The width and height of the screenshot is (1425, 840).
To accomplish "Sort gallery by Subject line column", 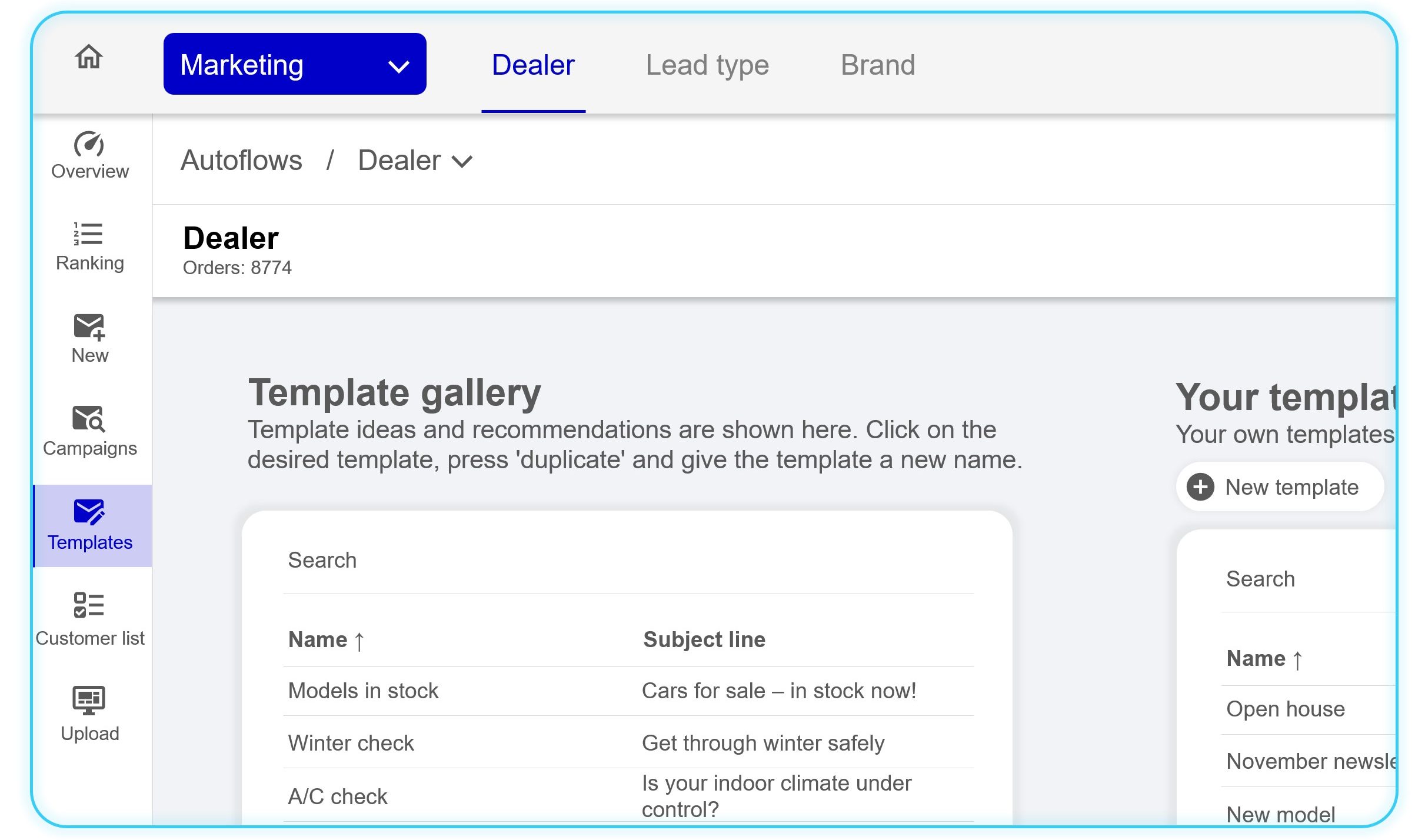I will click(x=704, y=639).
